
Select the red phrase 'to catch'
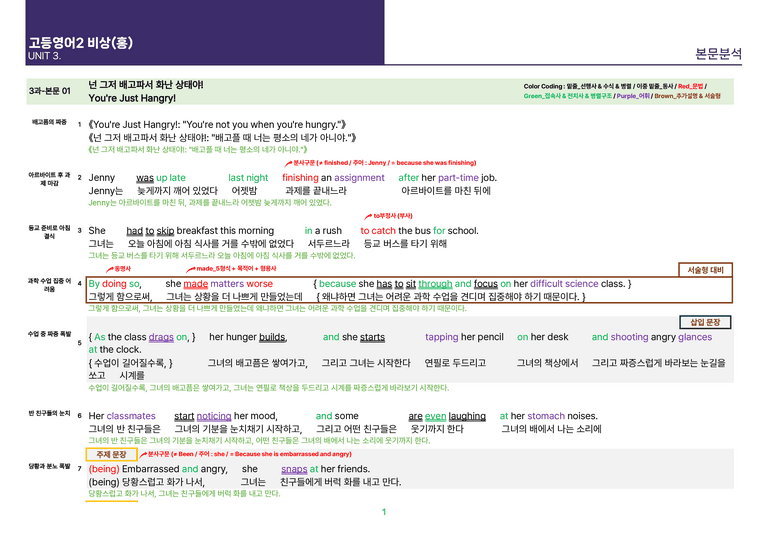tap(378, 231)
